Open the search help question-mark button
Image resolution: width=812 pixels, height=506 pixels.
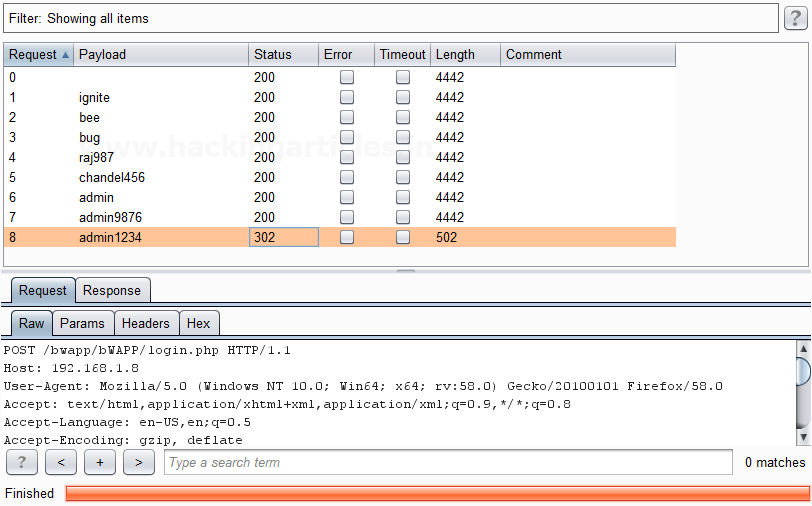[22, 462]
